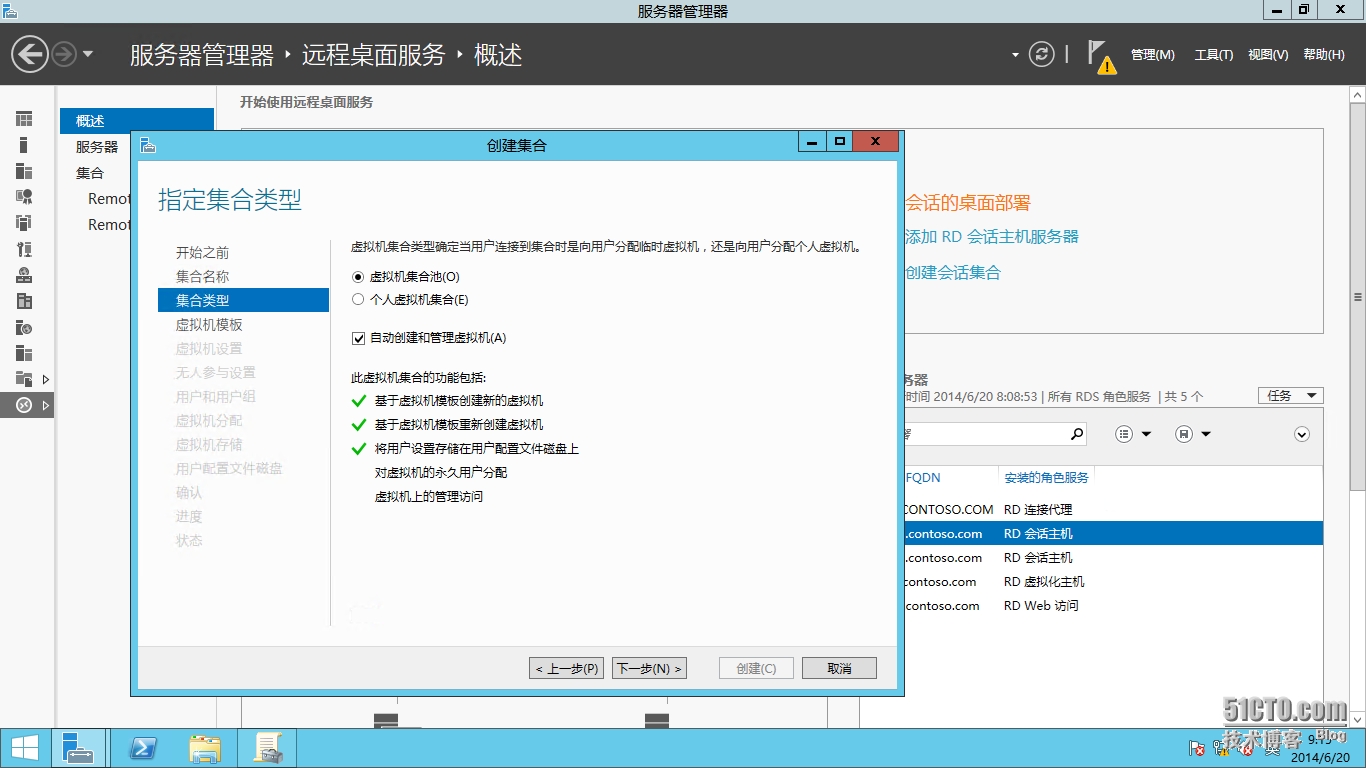Click the 下一步(N) button
The image size is (1366, 768).
click(649, 668)
